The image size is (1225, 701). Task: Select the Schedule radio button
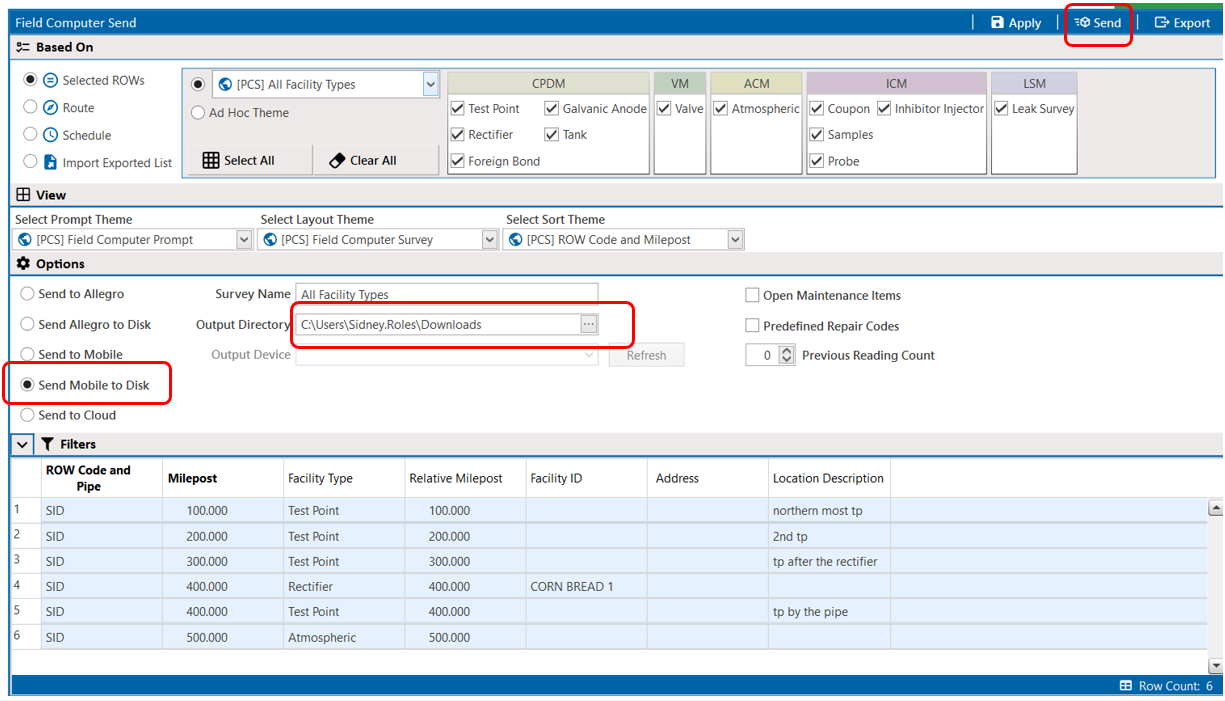tap(30, 134)
